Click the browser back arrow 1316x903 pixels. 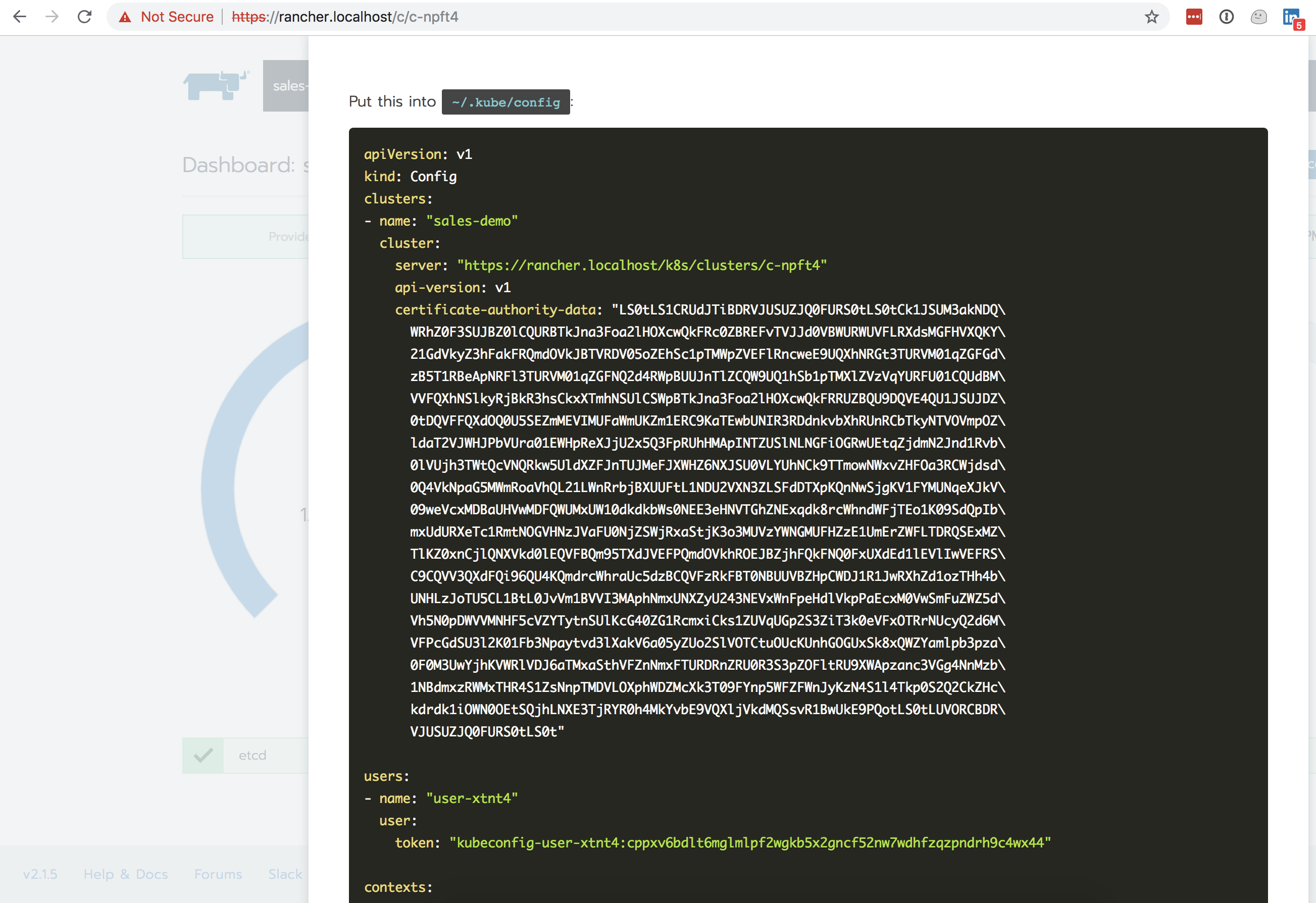tap(20, 17)
